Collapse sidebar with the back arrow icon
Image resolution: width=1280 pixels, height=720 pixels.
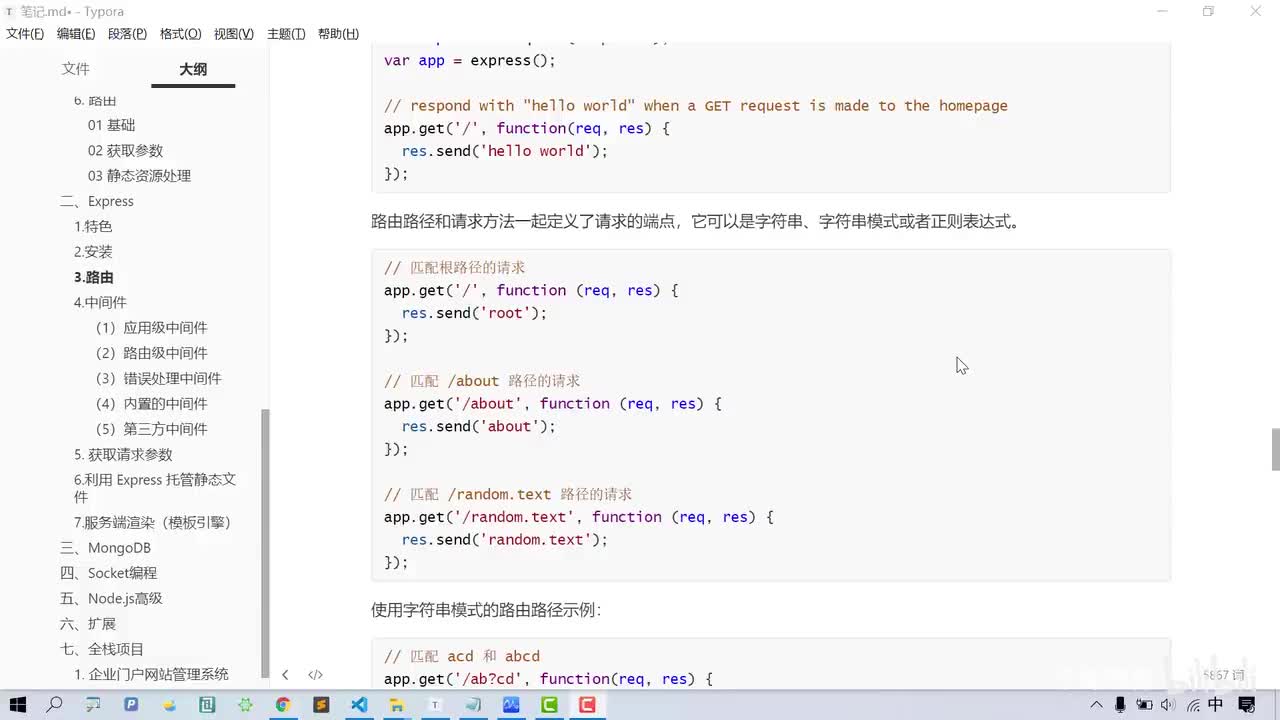pos(285,675)
